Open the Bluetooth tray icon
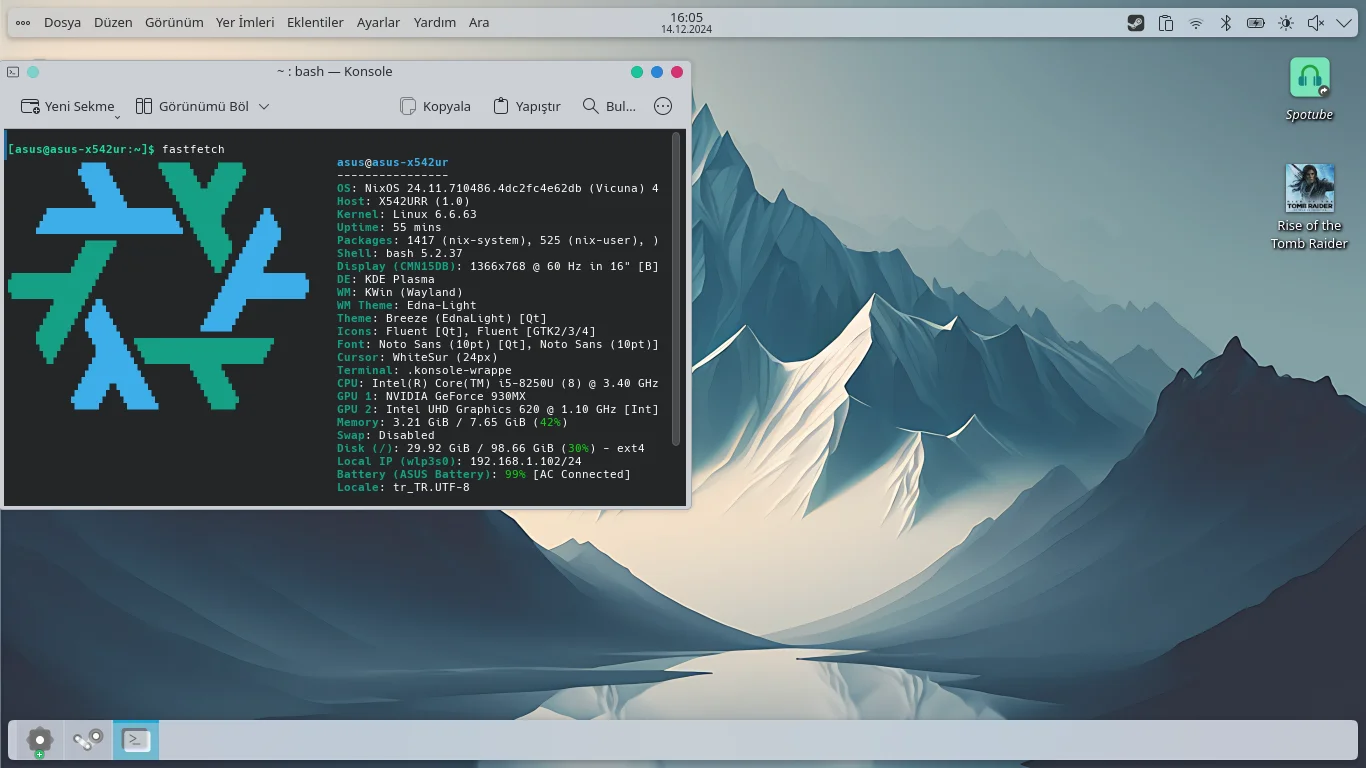The width and height of the screenshot is (1366, 768). point(1226,23)
